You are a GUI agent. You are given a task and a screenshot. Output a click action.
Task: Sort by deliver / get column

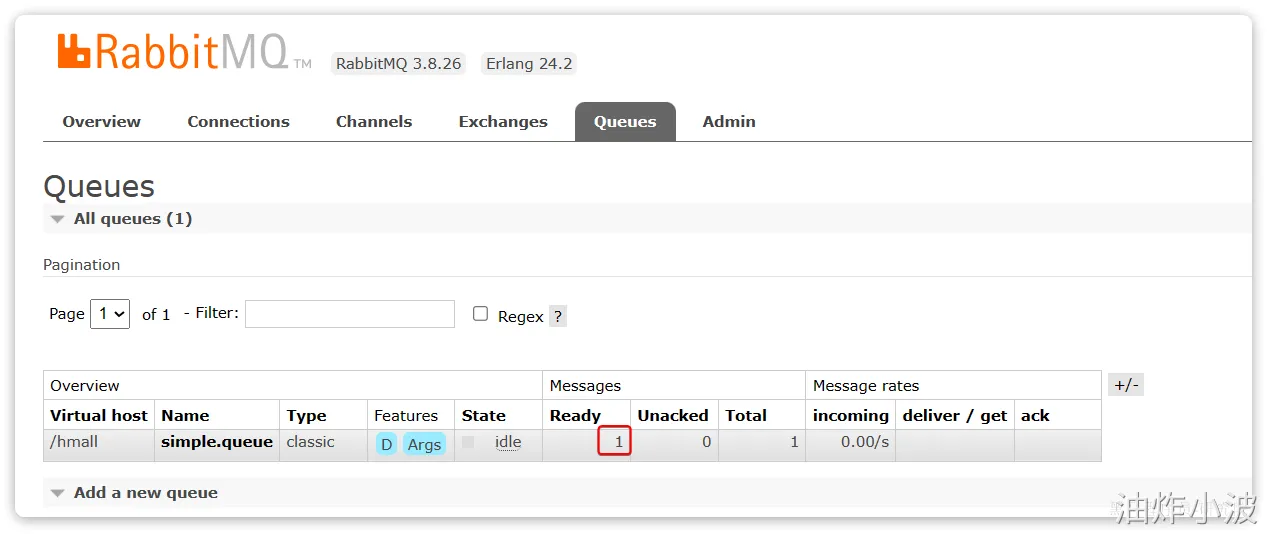(x=955, y=415)
